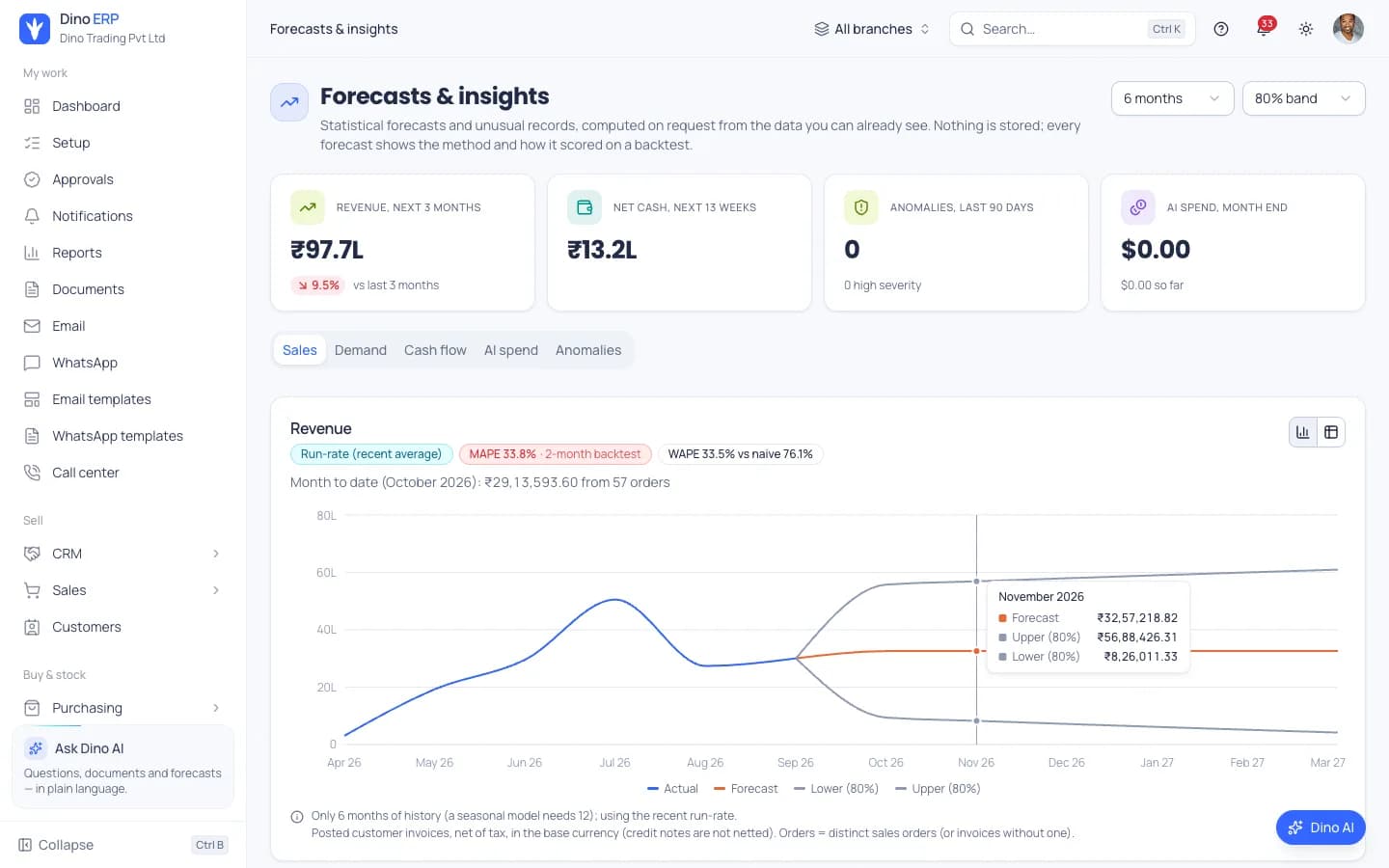1389x868 pixels.
Task: Go to Dashboard in sidebar
Action: [123, 106]
